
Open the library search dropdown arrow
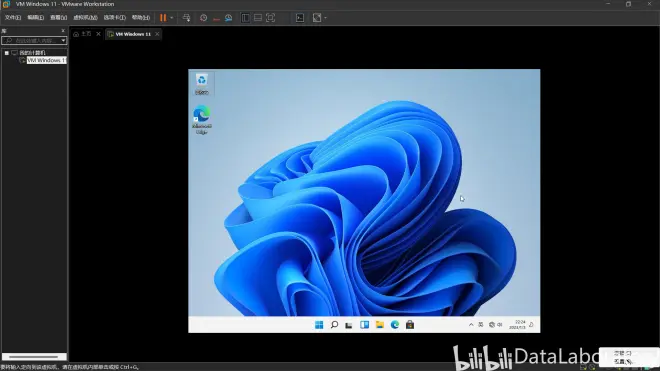[64, 40]
